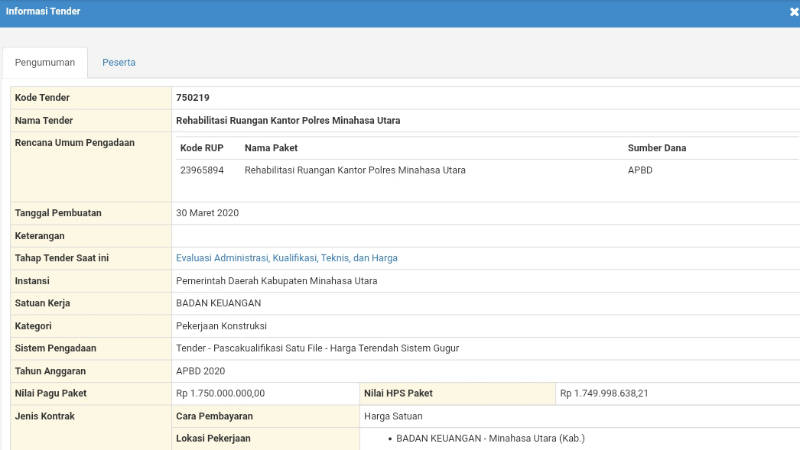Click Rp 1.750.000.000,00 value
Screen dimensions: 800x450
[220, 393]
